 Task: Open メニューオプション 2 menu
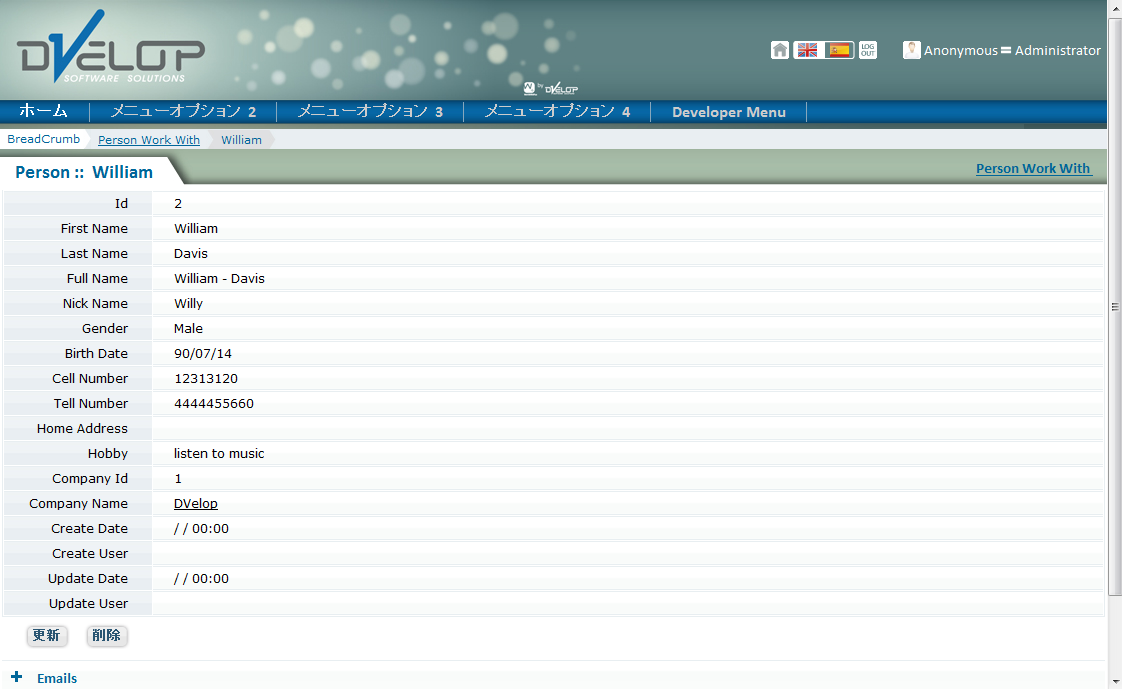point(183,111)
